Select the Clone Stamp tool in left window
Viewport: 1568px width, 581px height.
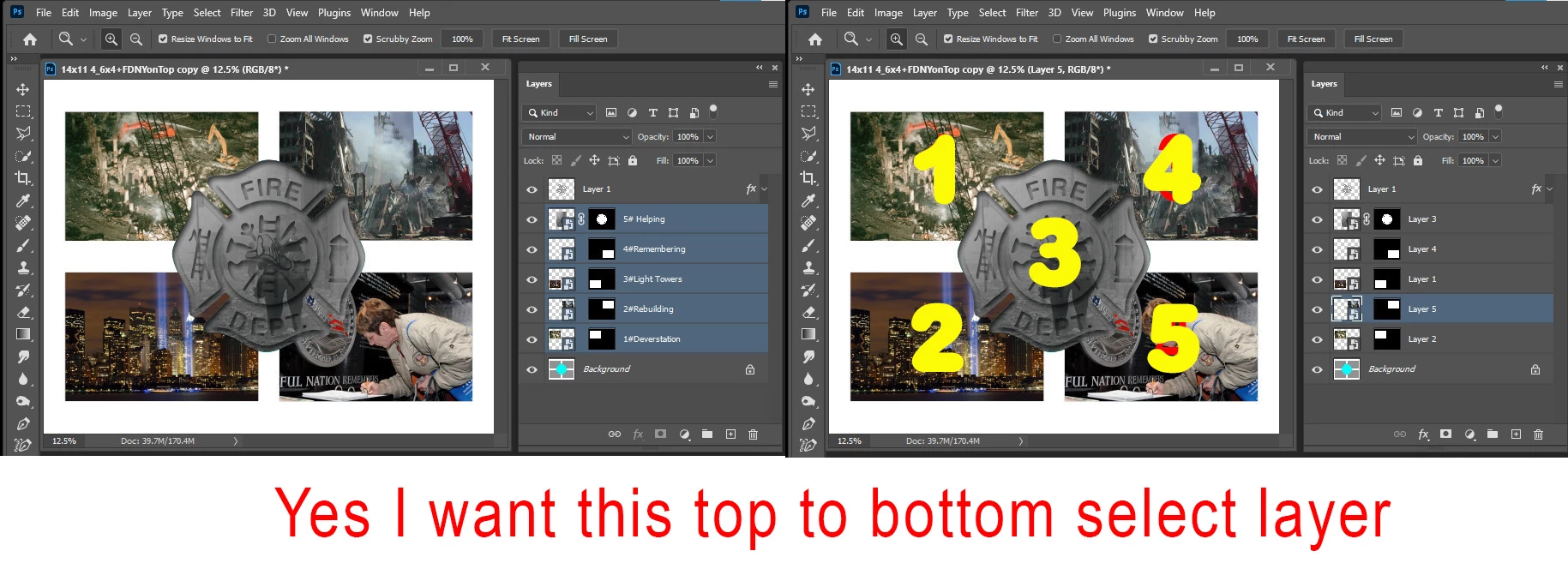point(23,267)
